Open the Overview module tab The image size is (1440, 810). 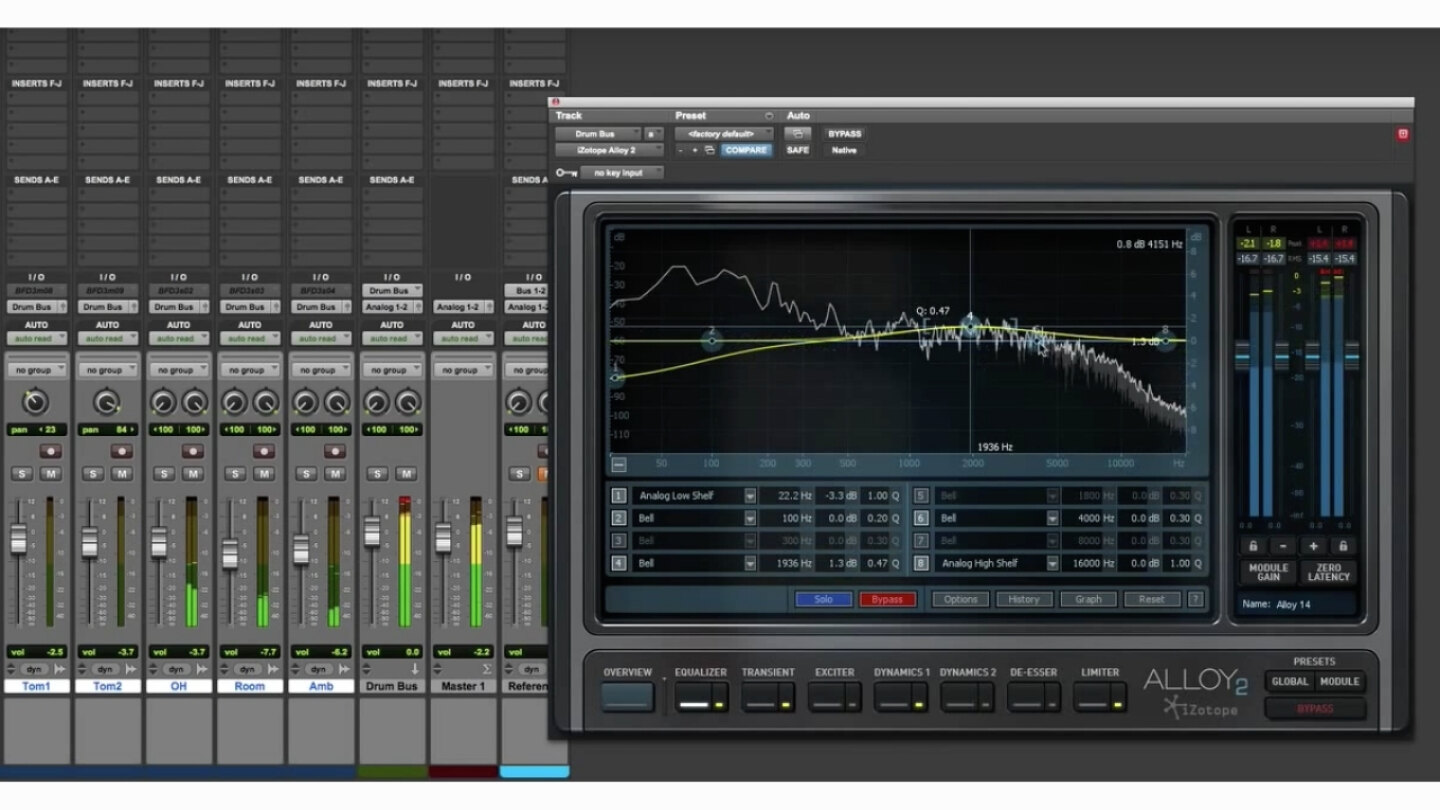pos(628,697)
